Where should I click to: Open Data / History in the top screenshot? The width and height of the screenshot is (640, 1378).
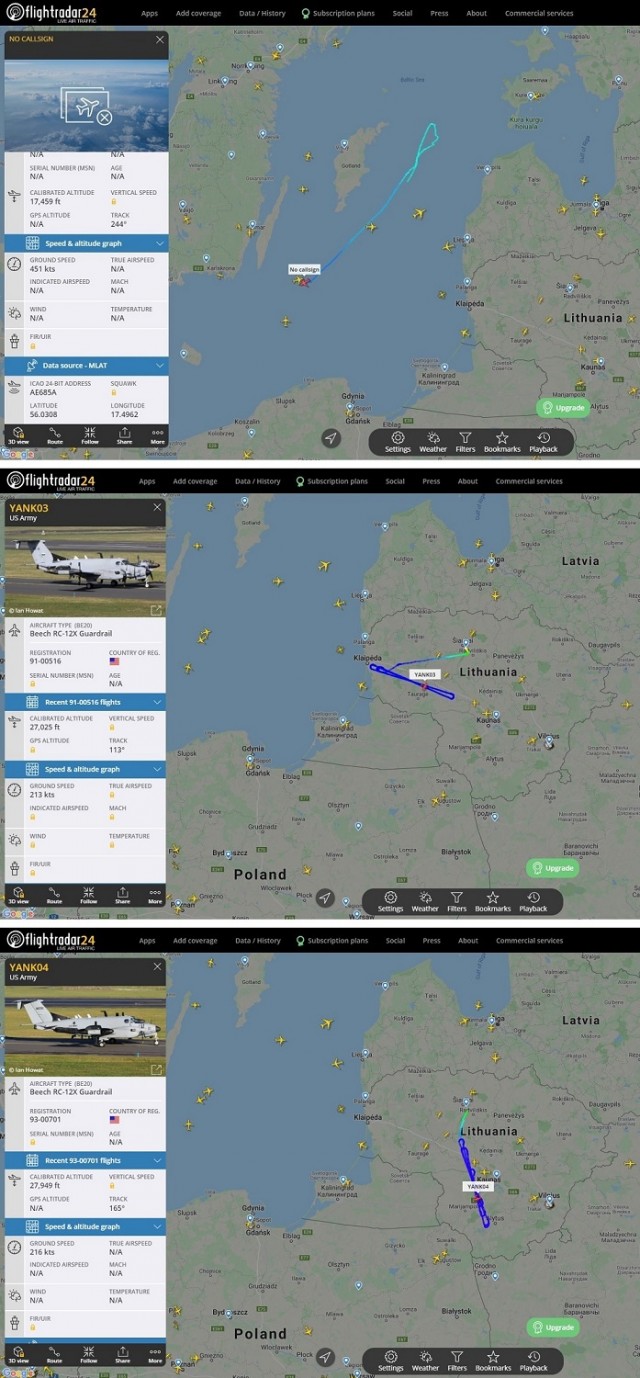click(262, 13)
